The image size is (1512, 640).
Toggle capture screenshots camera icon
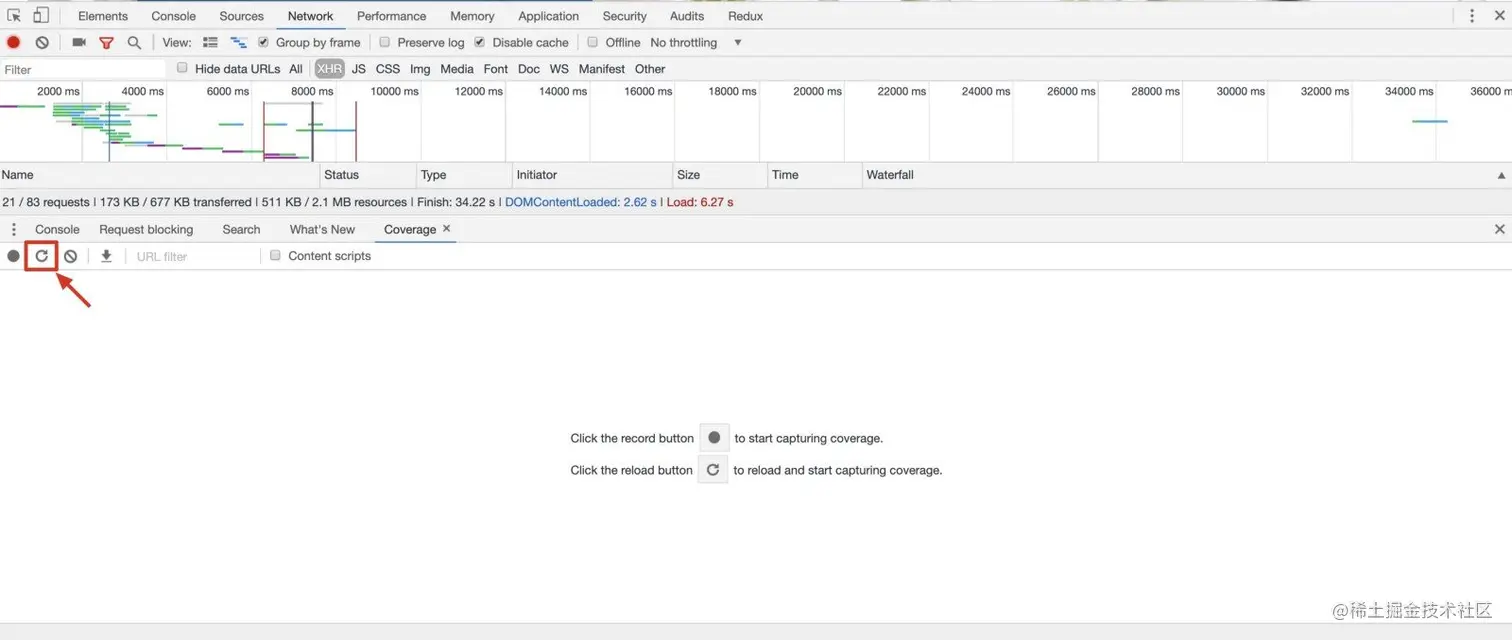(79, 42)
